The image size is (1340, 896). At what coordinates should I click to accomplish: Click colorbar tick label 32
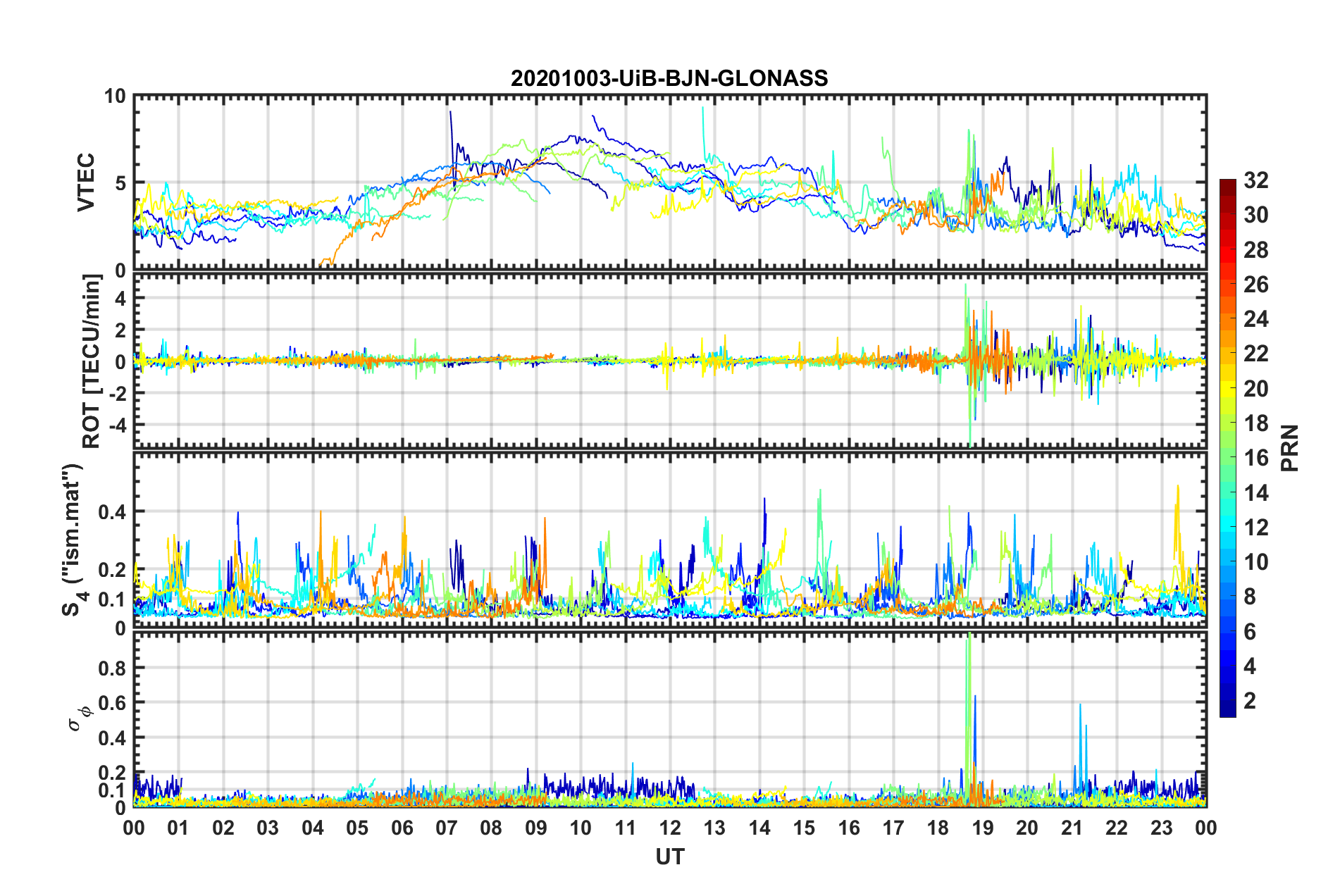[x=1256, y=180]
